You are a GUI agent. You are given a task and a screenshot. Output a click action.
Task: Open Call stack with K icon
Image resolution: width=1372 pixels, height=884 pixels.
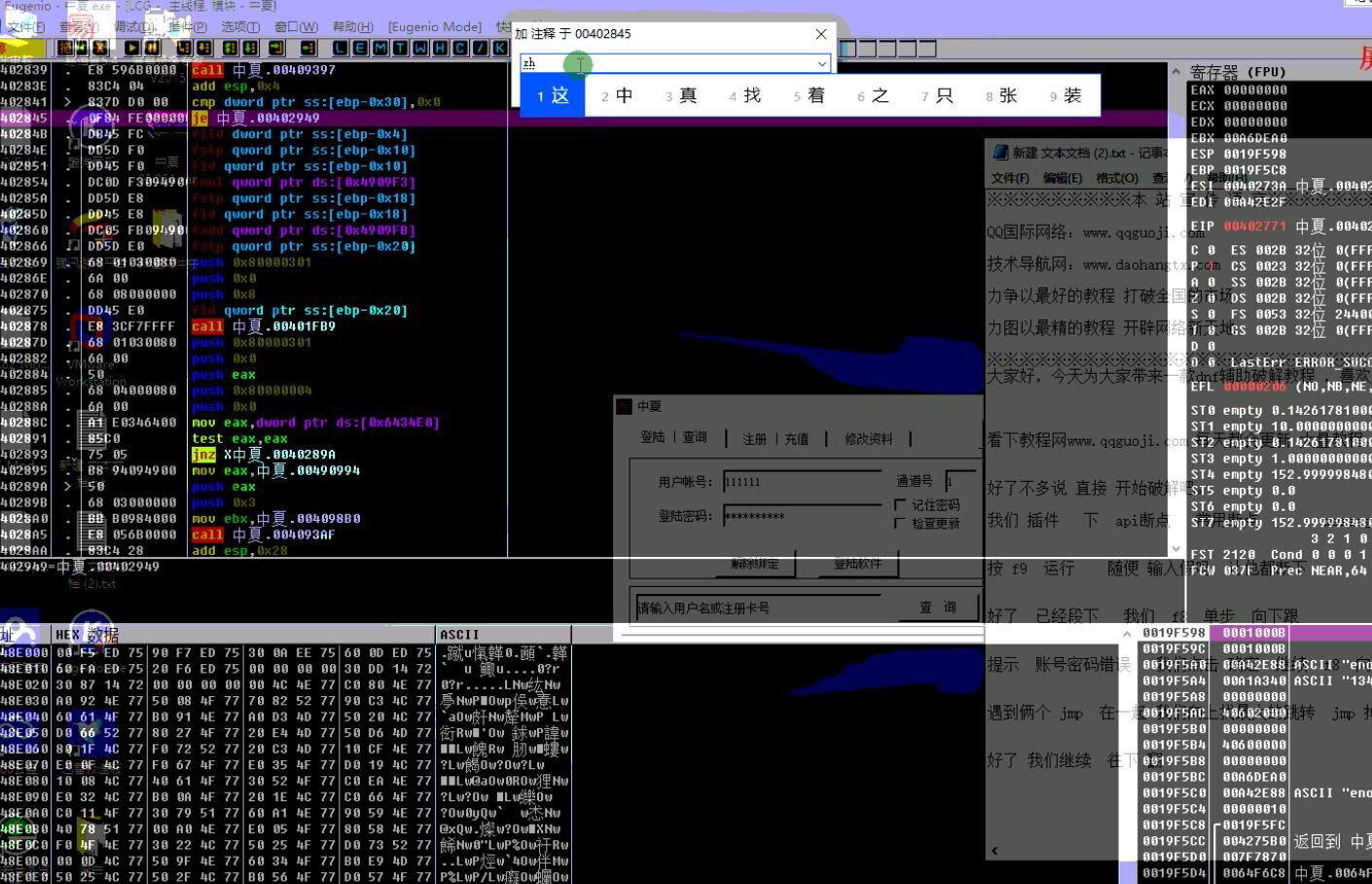point(499,48)
